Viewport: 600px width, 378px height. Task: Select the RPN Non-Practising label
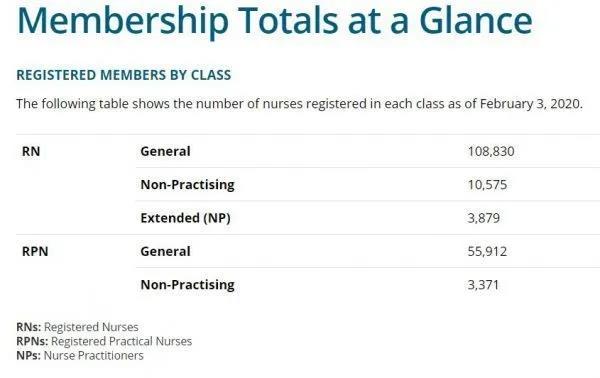[188, 285]
